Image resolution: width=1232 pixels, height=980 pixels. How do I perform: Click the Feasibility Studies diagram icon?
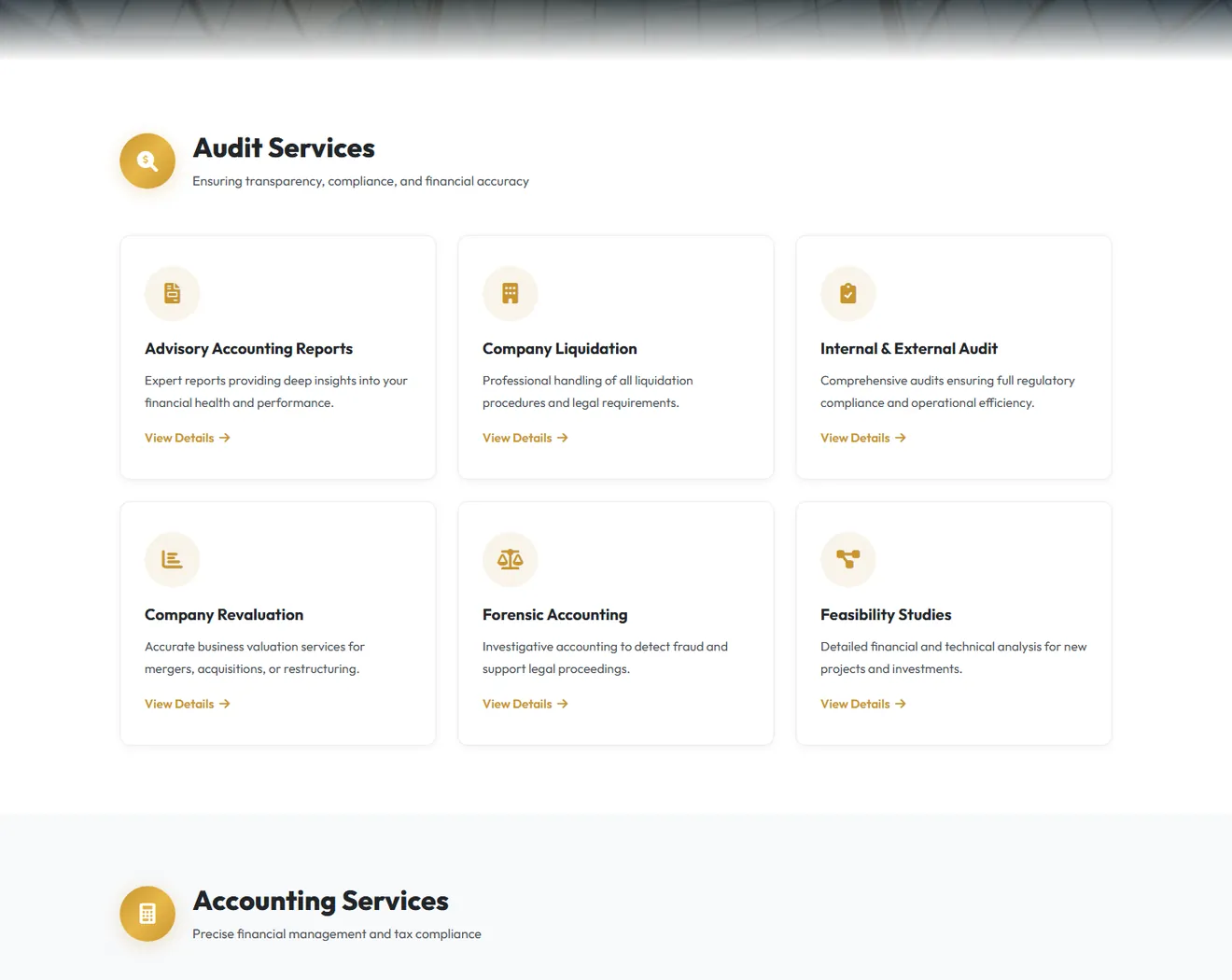tap(848, 559)
